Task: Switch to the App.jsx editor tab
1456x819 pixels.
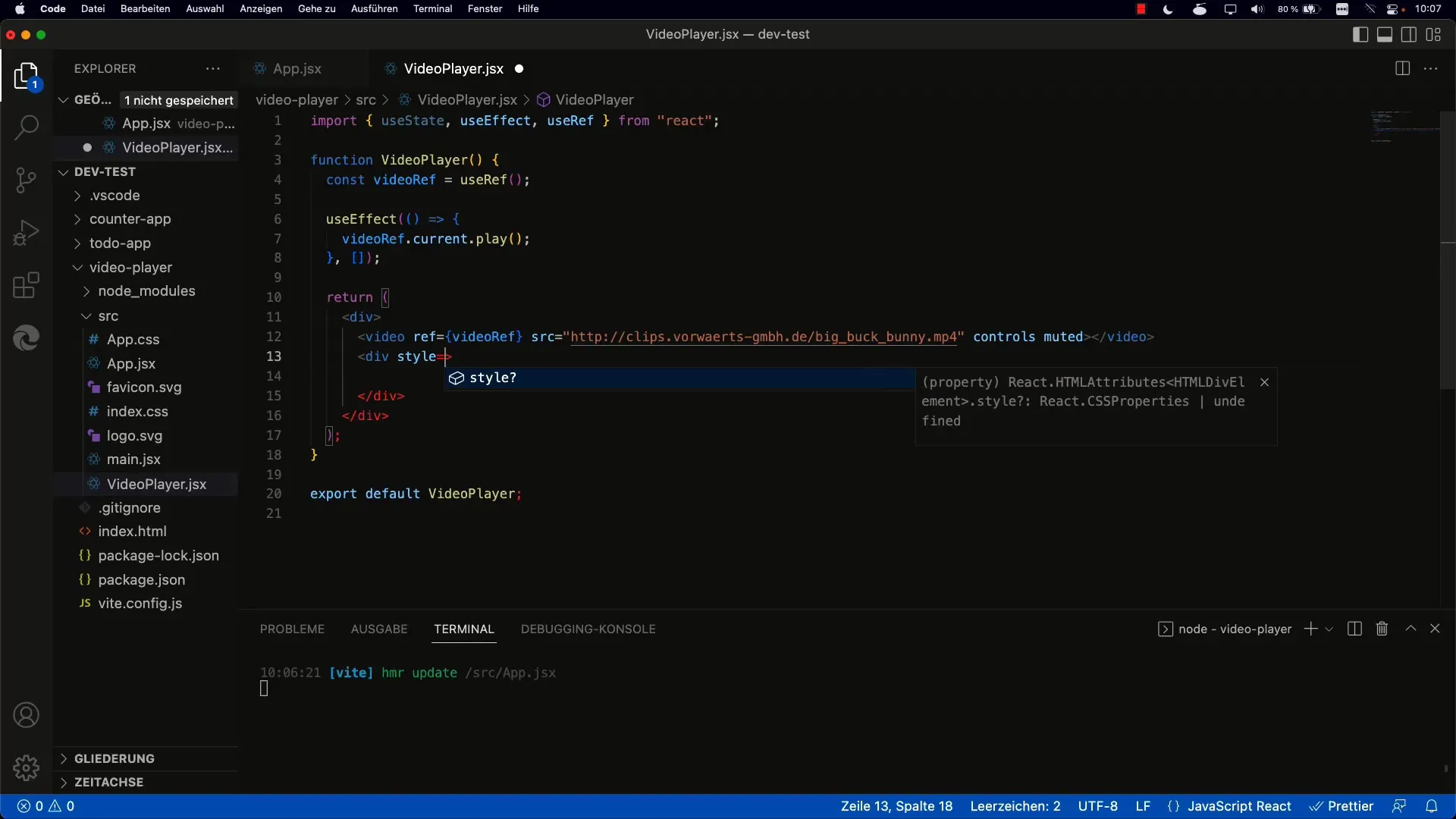Action: 297,68
